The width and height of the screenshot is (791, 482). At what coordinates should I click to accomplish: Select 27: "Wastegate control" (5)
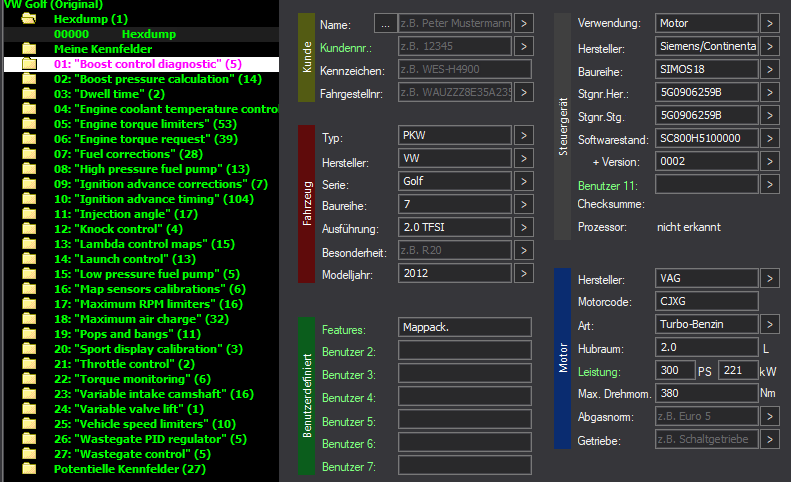(x=132, y=454)
